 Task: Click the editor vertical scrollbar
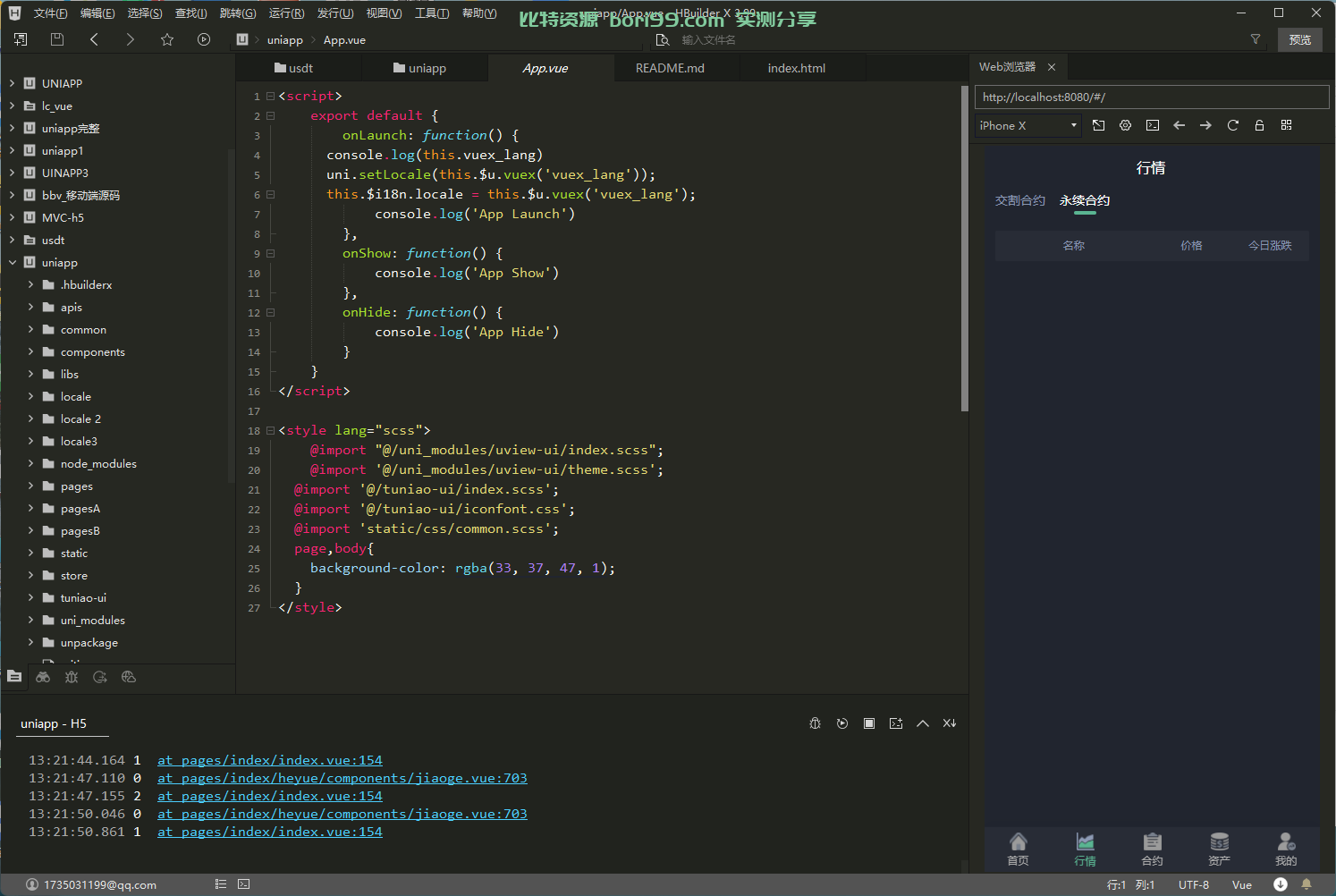(x=964, y=249)
